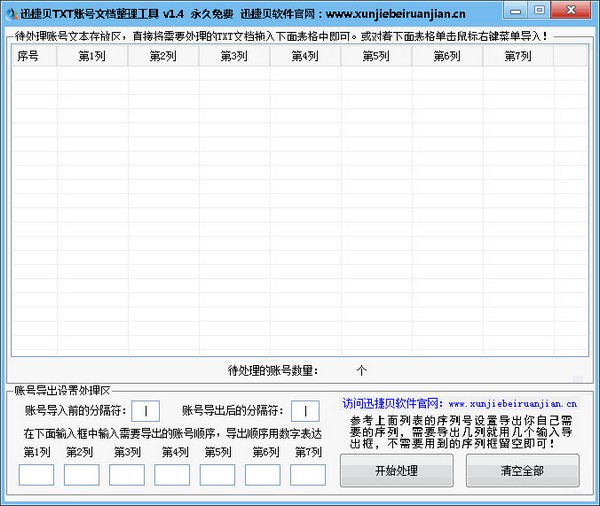Click the export order box under 第1列
This screenshot has height=506, width=600.
[x=36, y=475]
